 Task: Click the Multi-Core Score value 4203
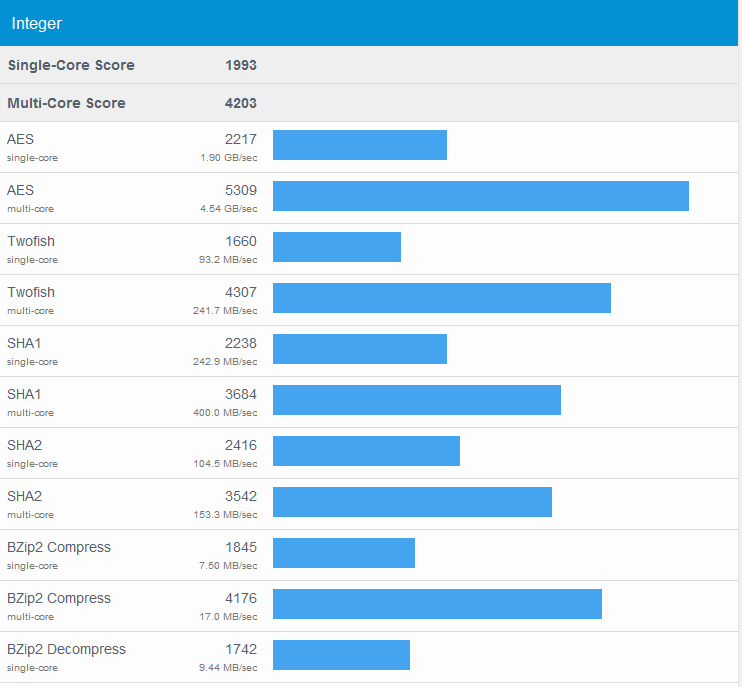point(240,103)
